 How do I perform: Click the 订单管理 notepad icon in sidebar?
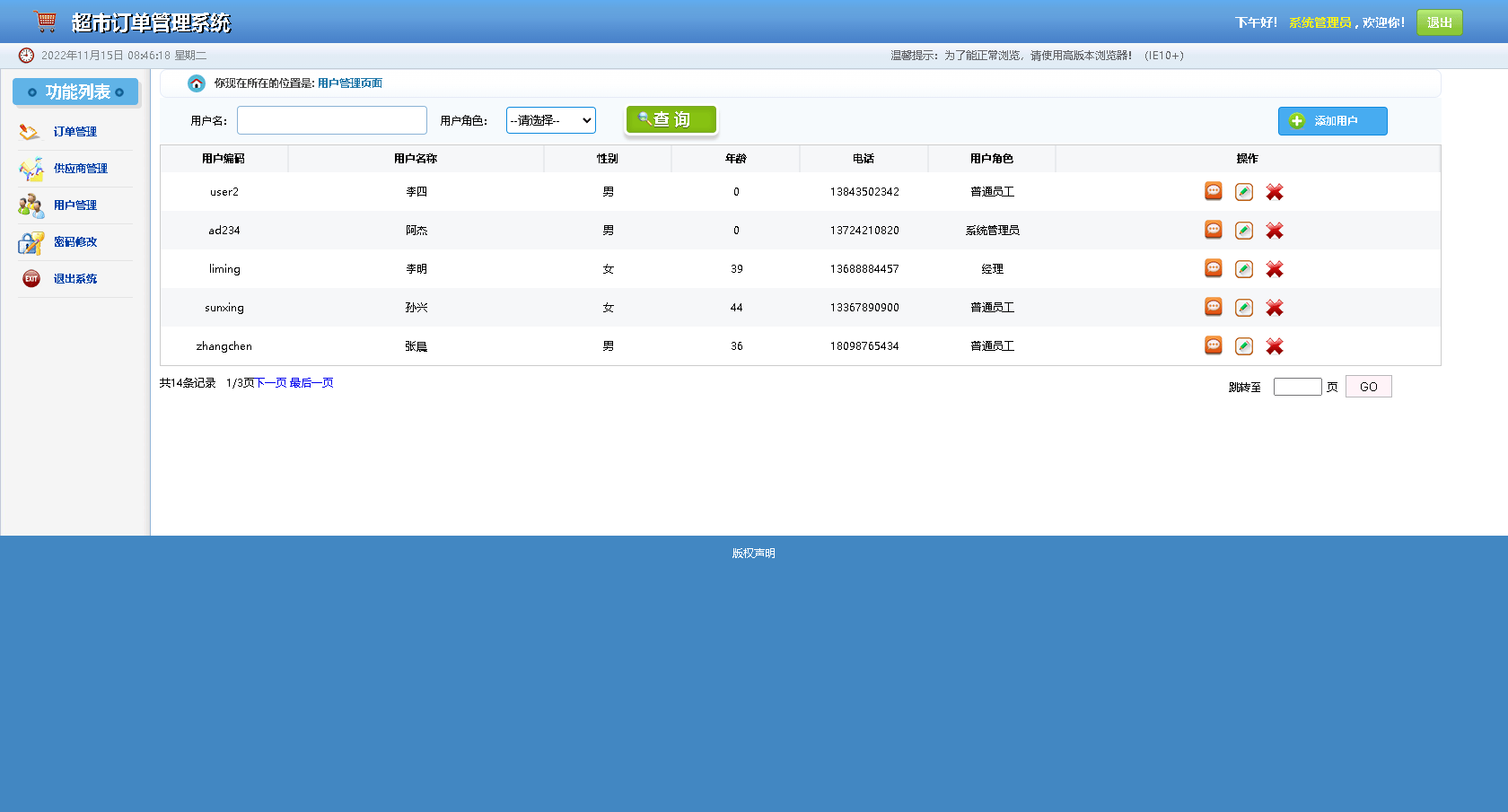[30, 131]
